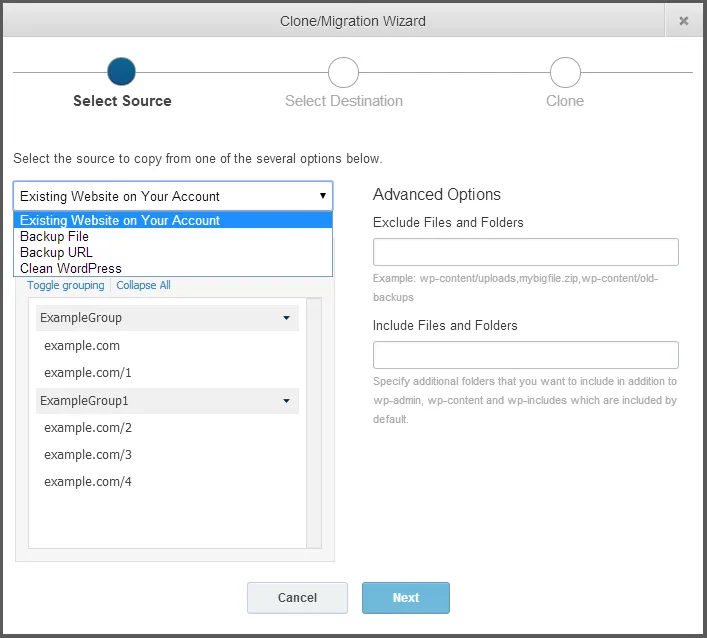Pick Clean WordPress from dropdown list
Viewport: 707px width, 638px height.
(71, 269)
